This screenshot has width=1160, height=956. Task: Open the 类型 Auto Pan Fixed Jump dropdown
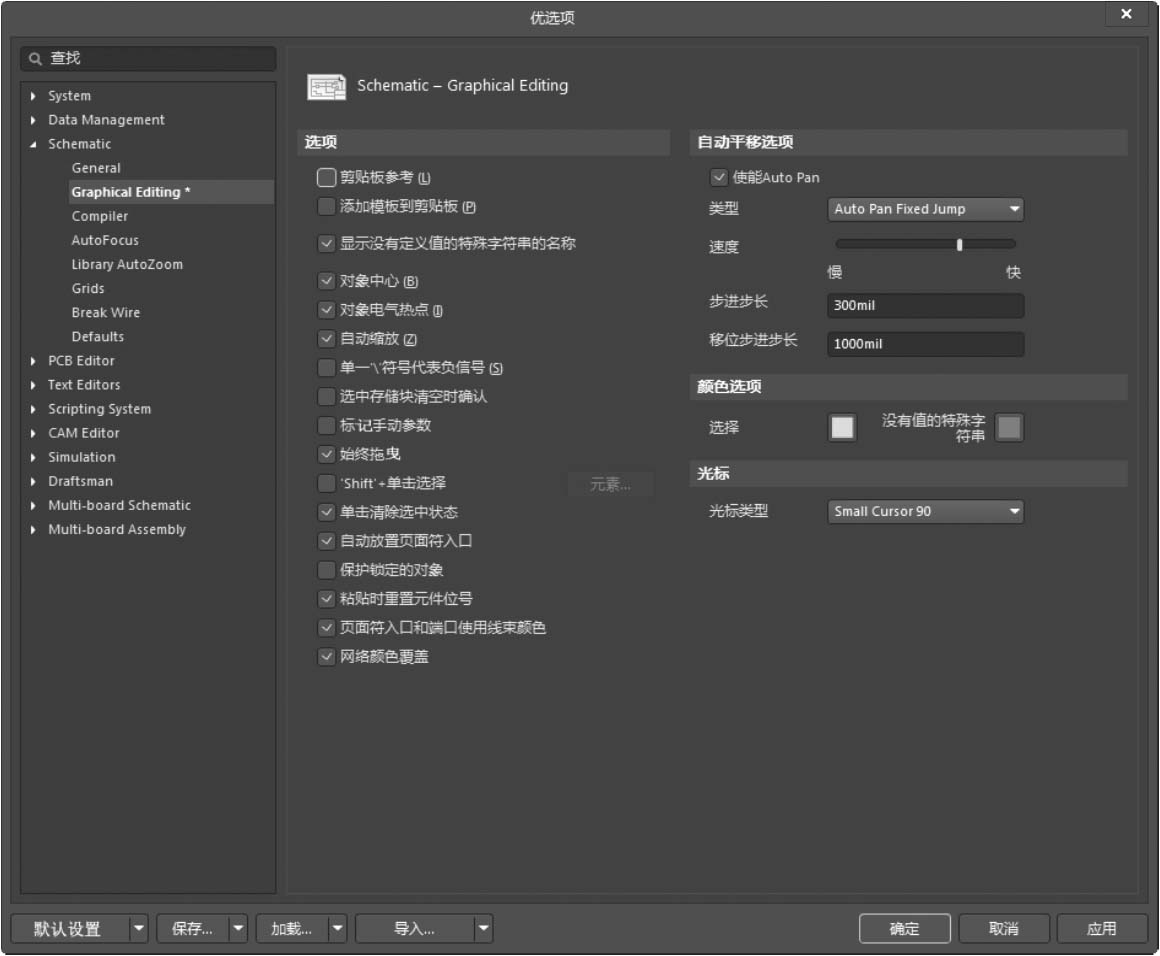(926, 209)
